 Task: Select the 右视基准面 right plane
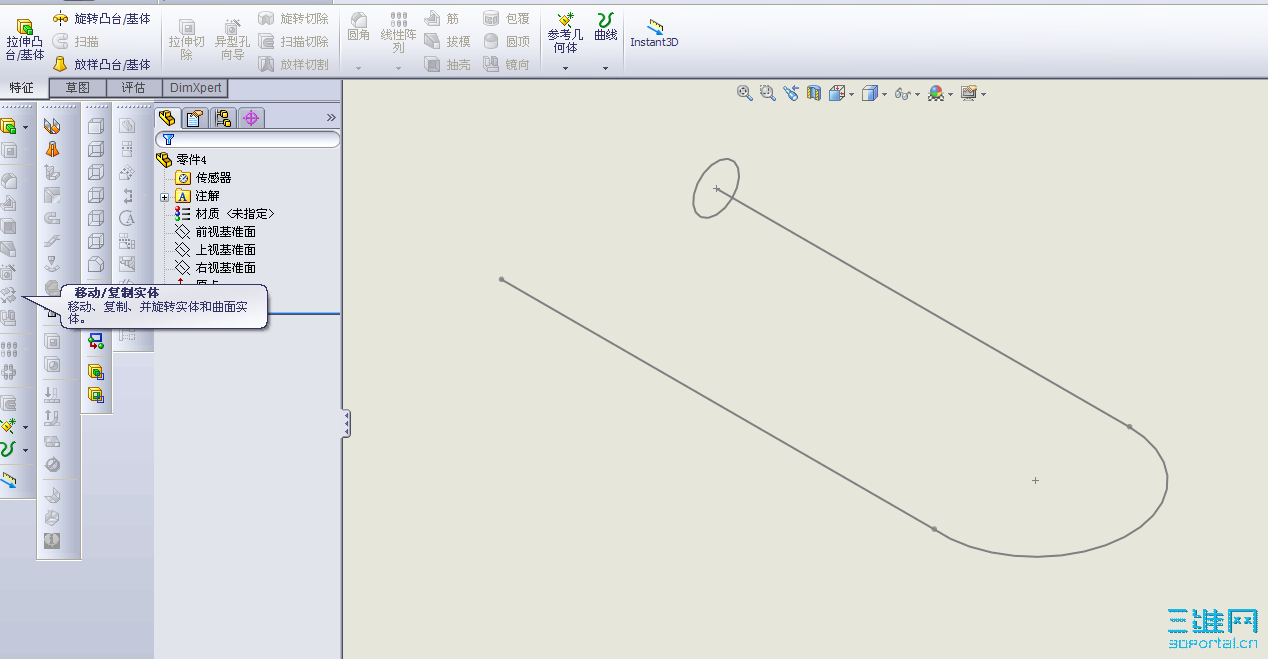click(215, 268)
